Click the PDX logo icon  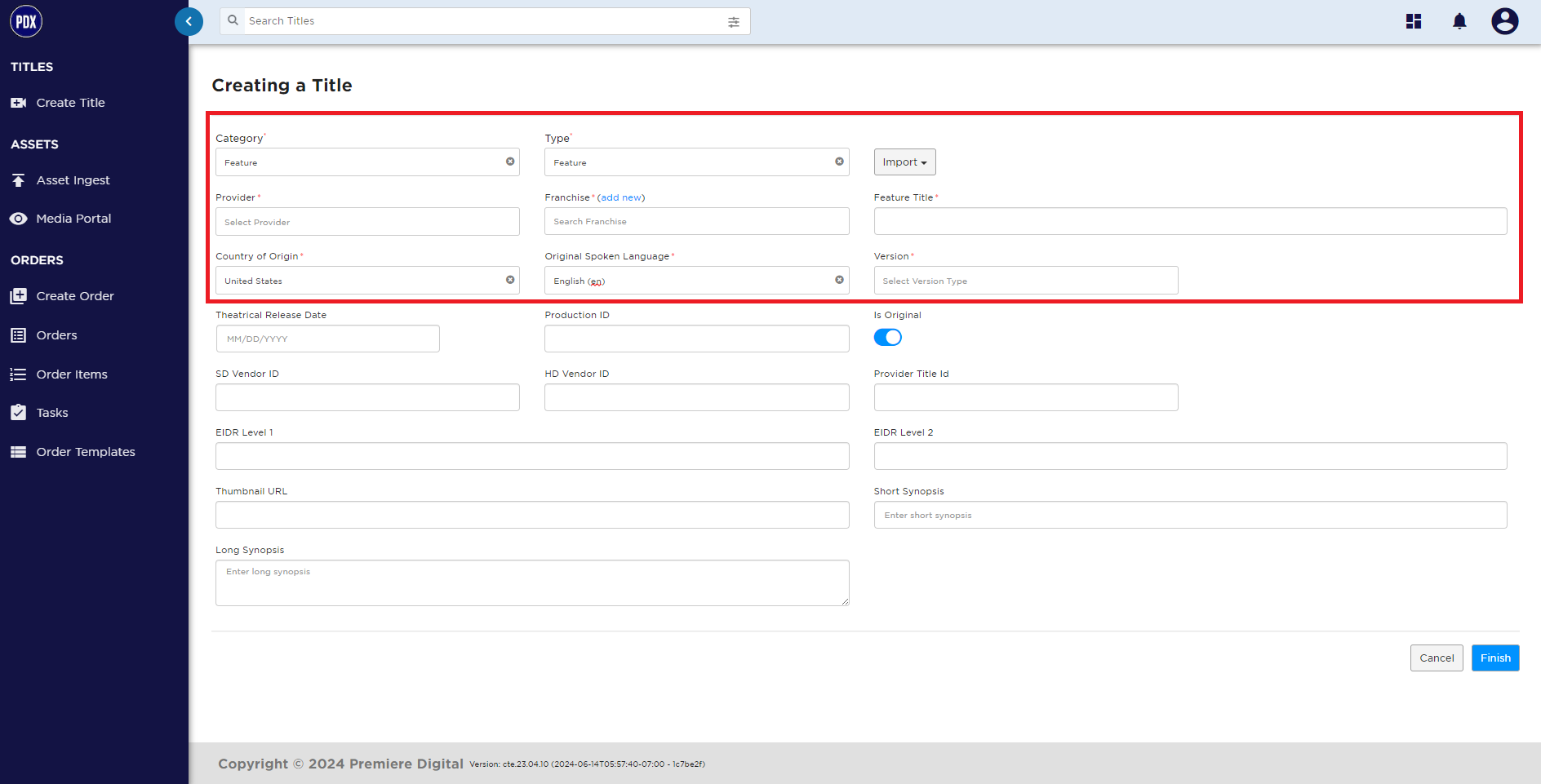26,21
